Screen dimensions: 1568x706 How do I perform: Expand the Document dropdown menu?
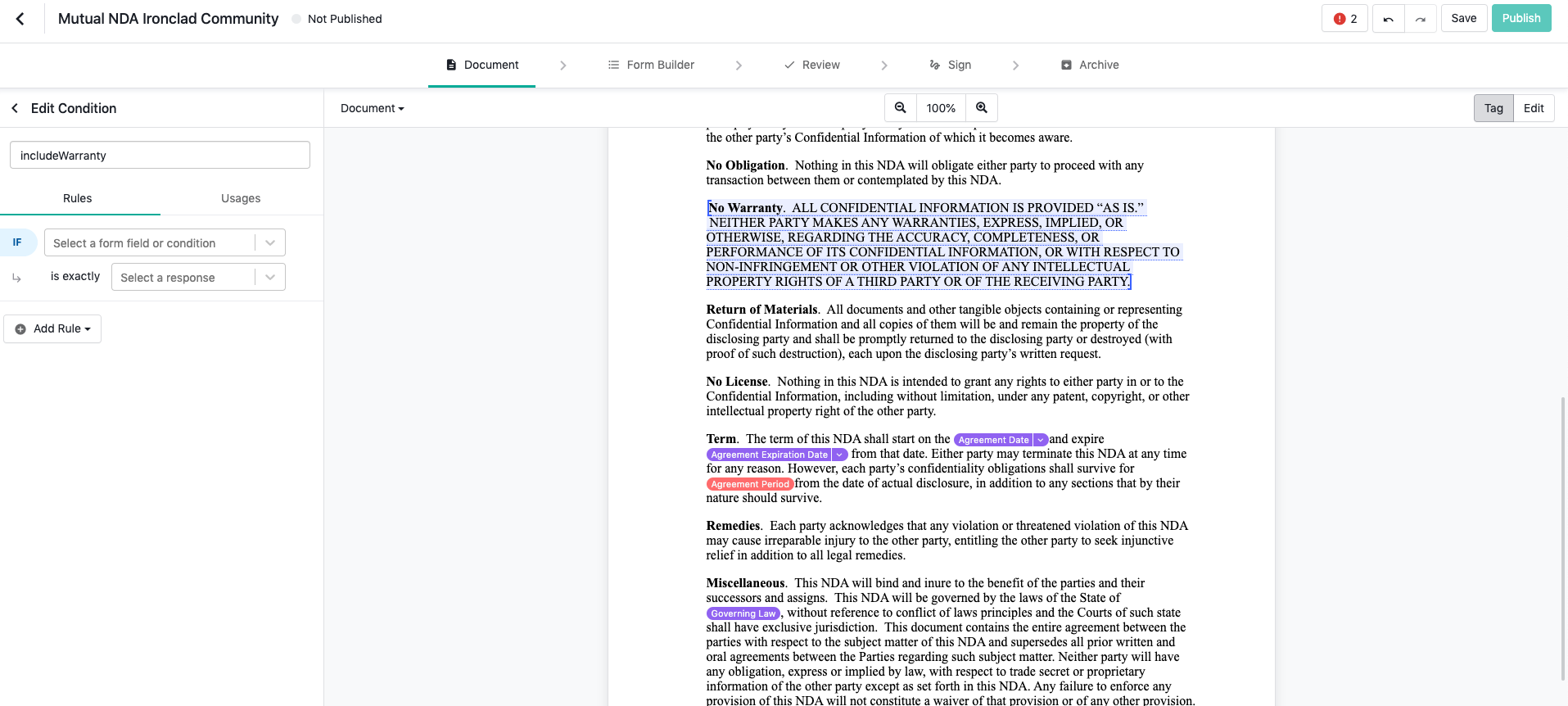point(373,108)
